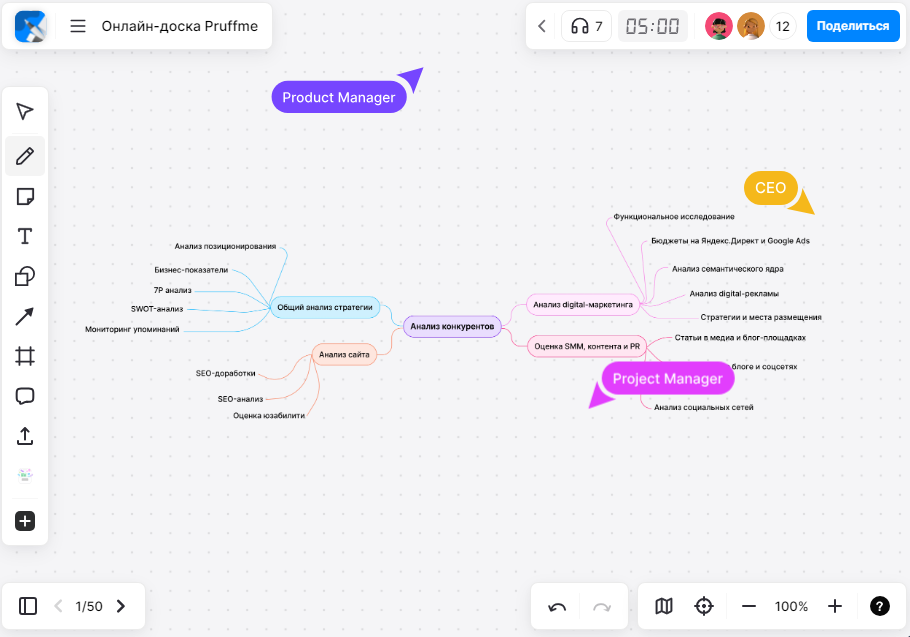
Task: Toggle the minimap view
Action: pos(664,606)
